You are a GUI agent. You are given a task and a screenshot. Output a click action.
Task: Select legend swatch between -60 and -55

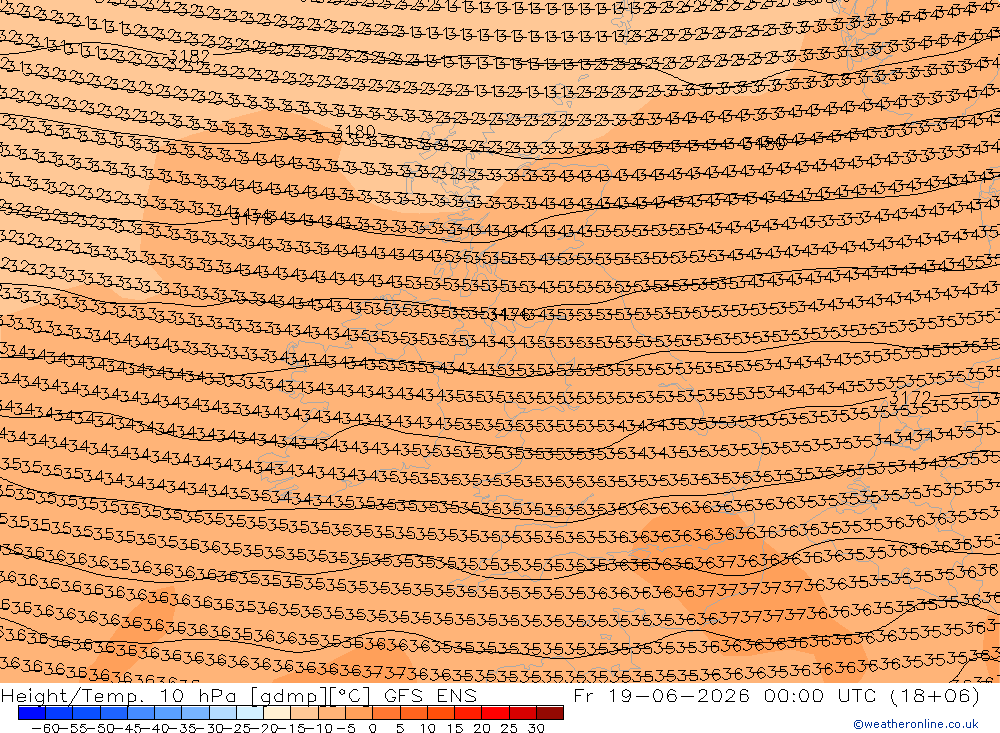pyautogui.click(x=59, y=713)
